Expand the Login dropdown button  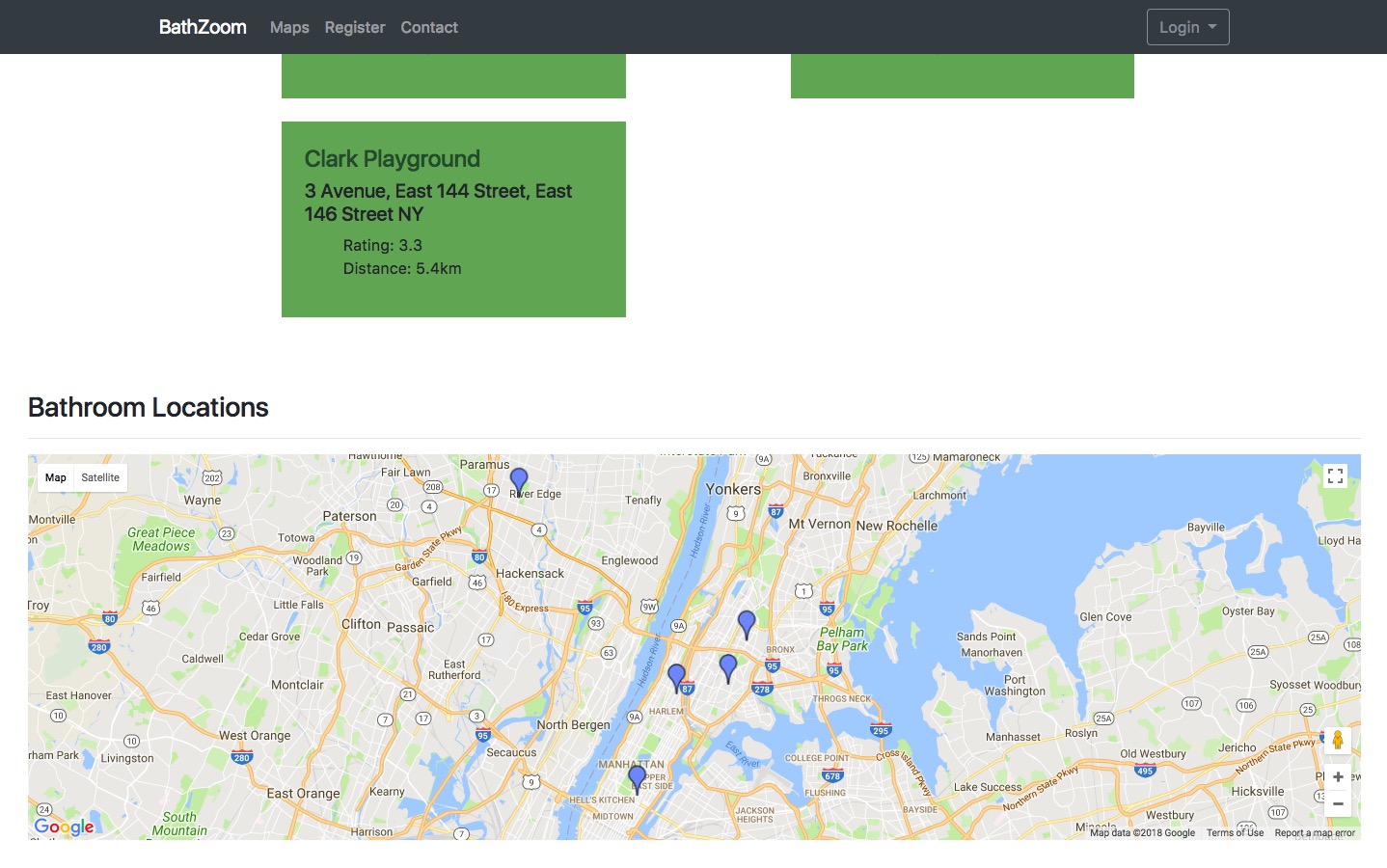tap(1187, 27)
